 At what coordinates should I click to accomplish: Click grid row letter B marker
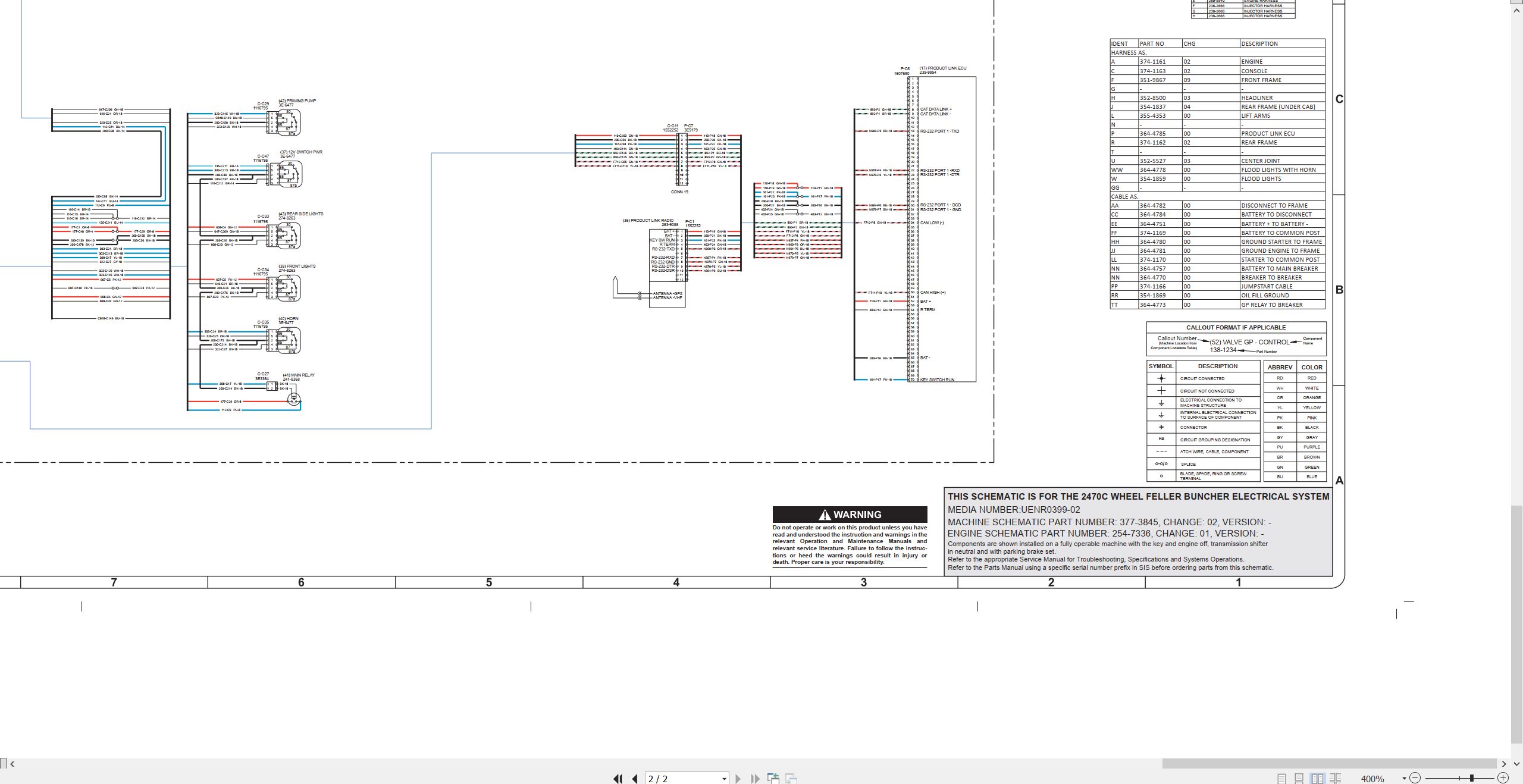(1339, 290)
